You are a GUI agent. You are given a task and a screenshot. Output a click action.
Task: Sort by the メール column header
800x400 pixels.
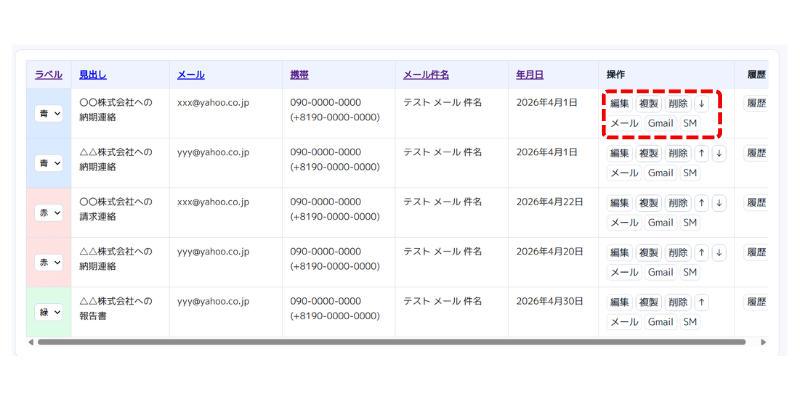click(191, 75)
